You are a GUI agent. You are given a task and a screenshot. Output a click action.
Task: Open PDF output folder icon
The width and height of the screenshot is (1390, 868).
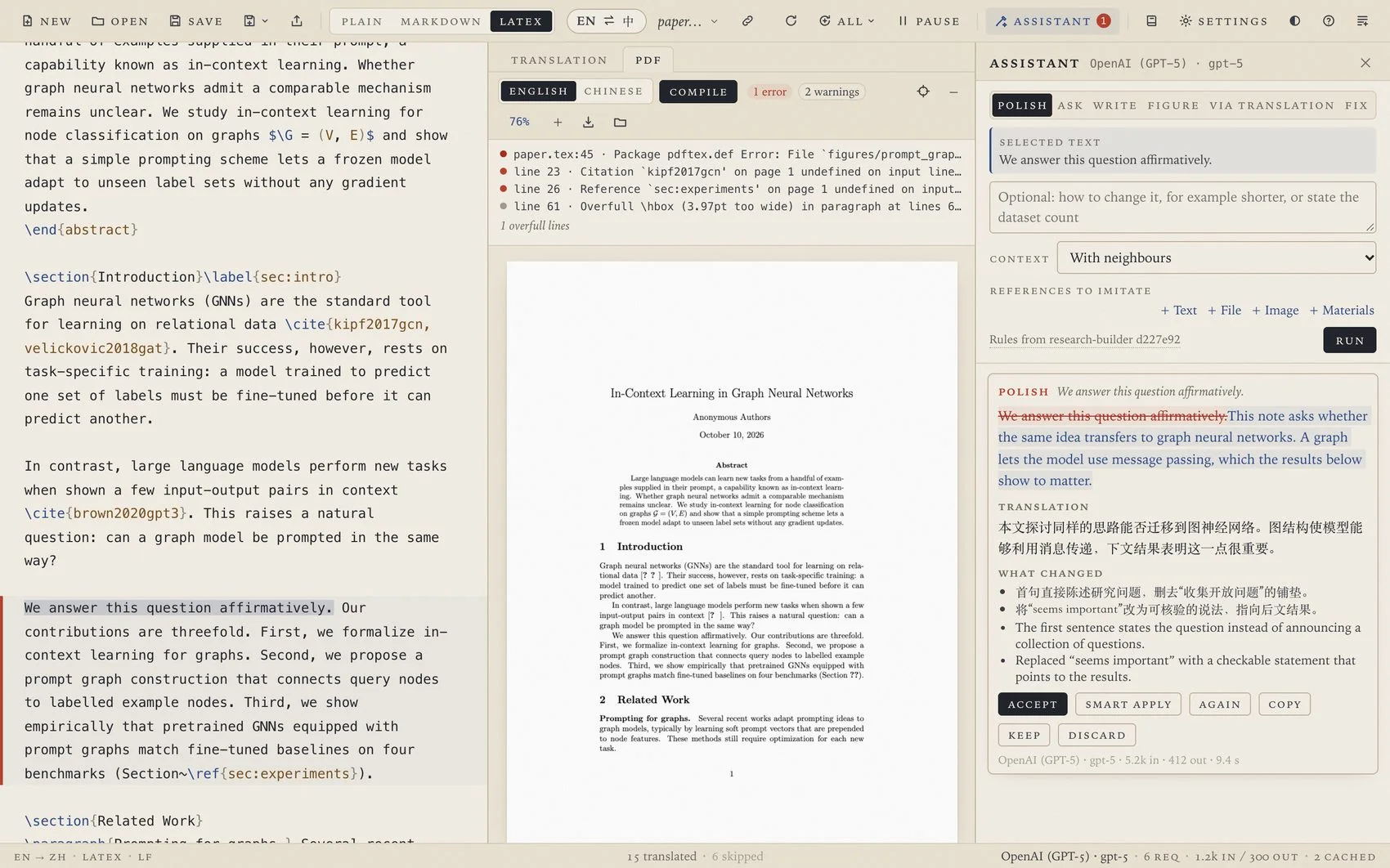[620, 123]
